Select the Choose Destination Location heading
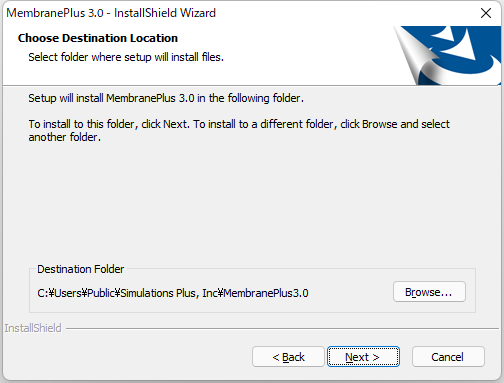Viewport: 504px width, 383px height. click(x=98, y=38)
